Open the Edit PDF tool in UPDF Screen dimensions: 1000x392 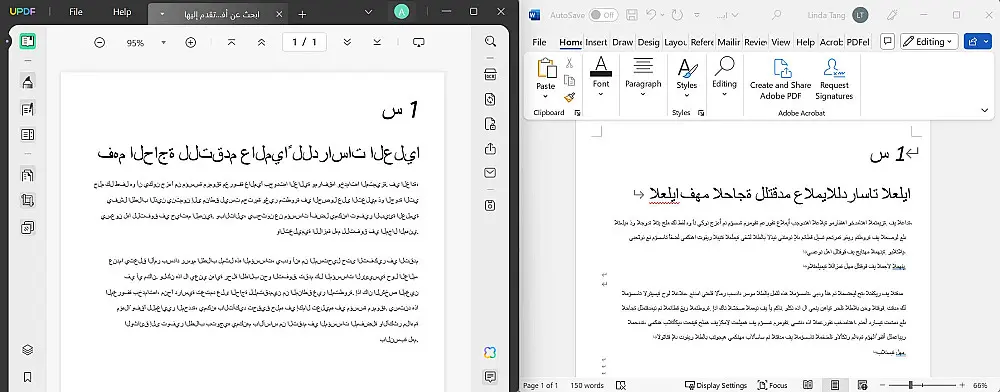[x=27, y=109]
